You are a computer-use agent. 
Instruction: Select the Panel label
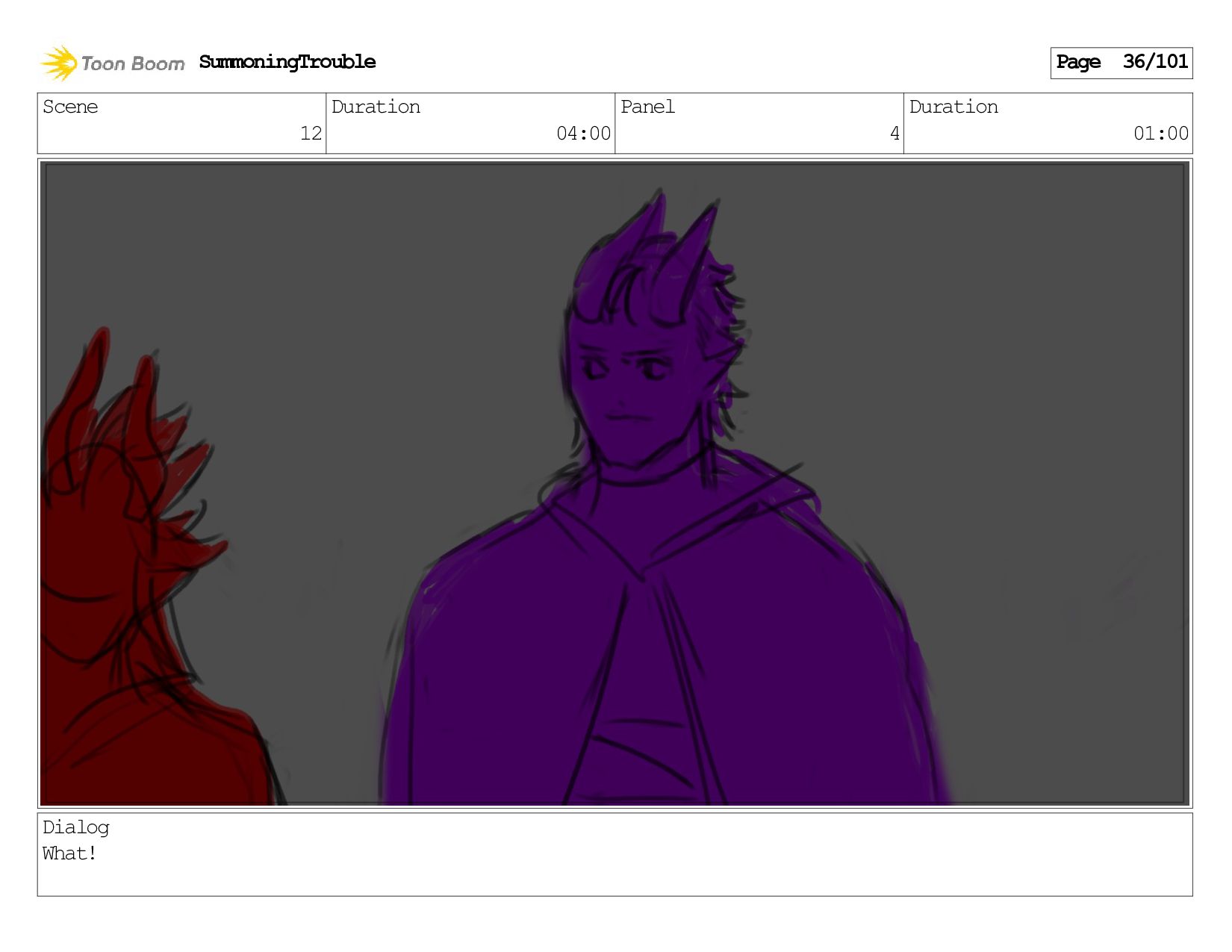pyautogui.click(x=647, y=107)
